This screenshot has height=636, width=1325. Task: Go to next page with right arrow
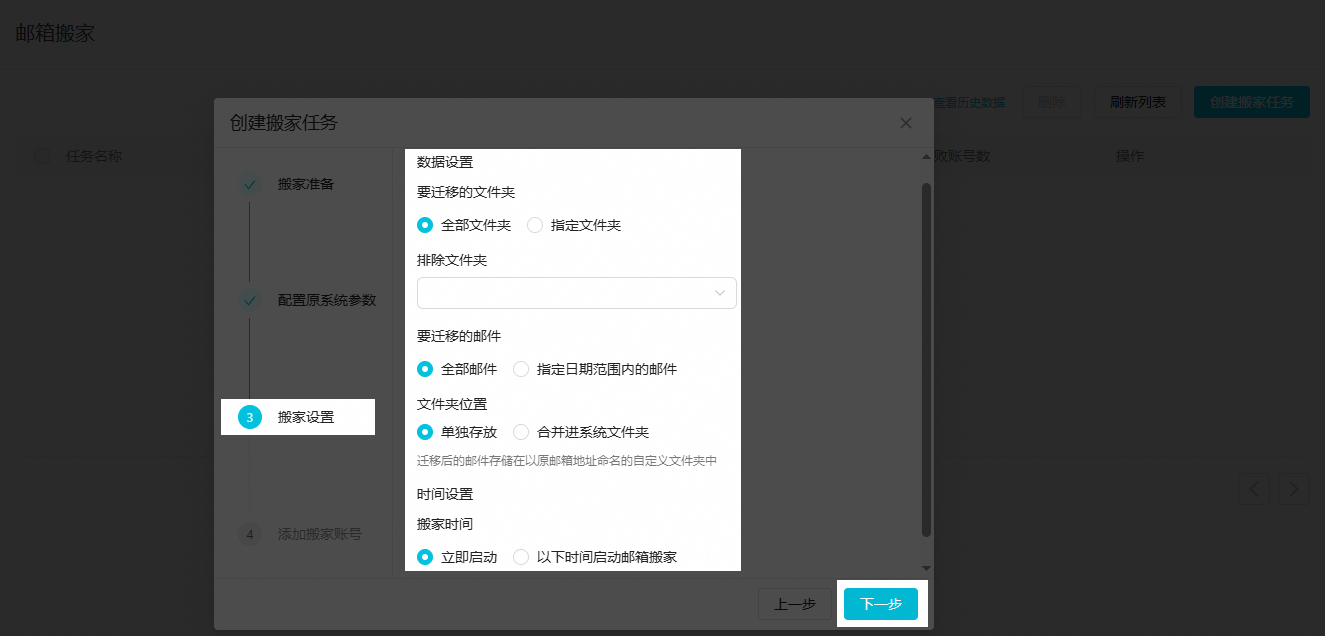(x=1294, y=489)
